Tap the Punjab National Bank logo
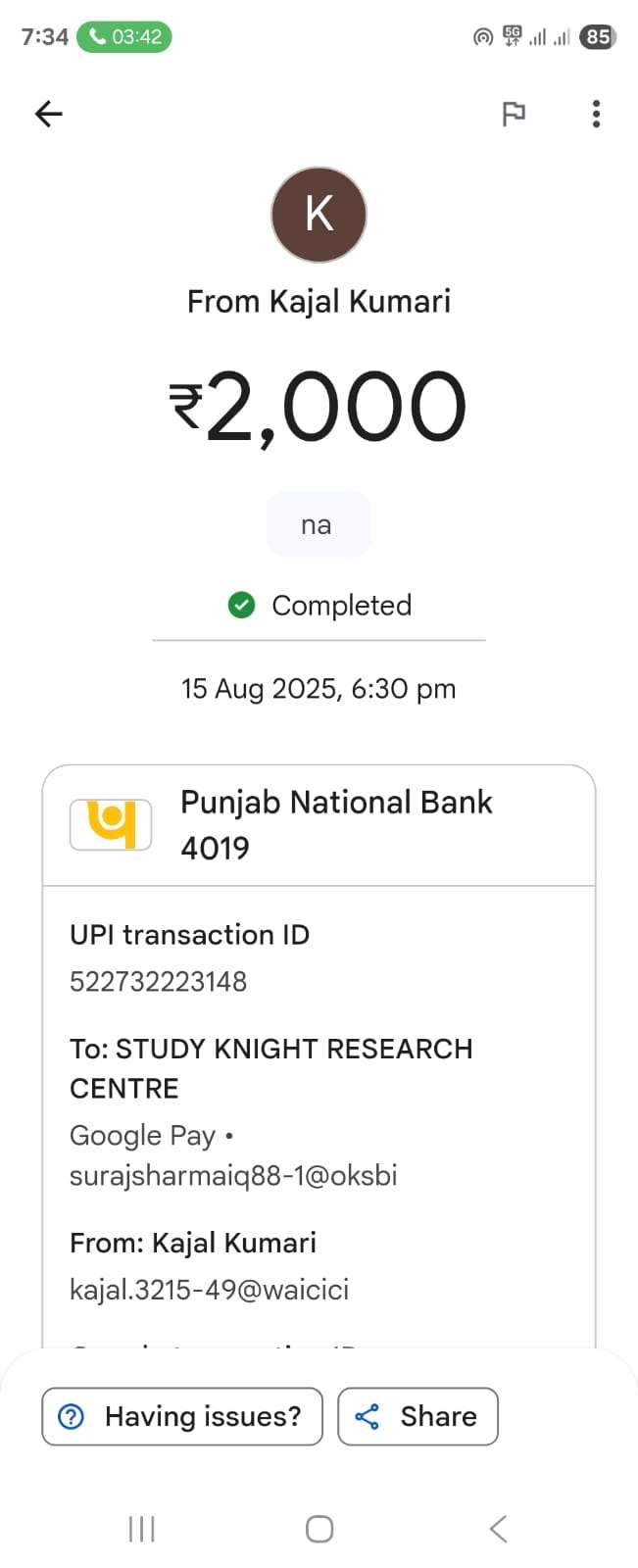The image size is (638, 1568). pos(111,824)
